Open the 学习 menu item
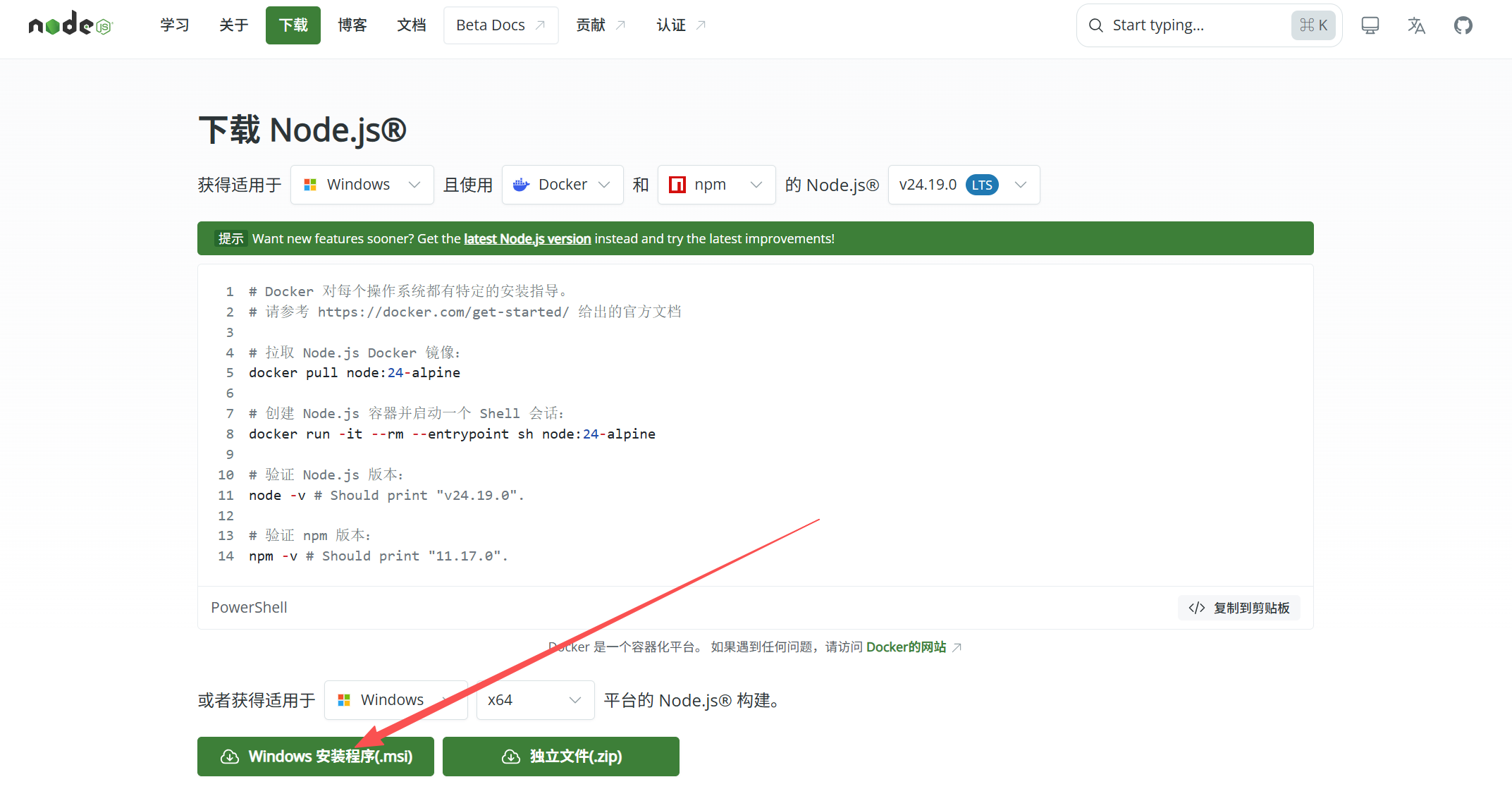This screenshot has width=1512, height=808. (x=174, y=25)
